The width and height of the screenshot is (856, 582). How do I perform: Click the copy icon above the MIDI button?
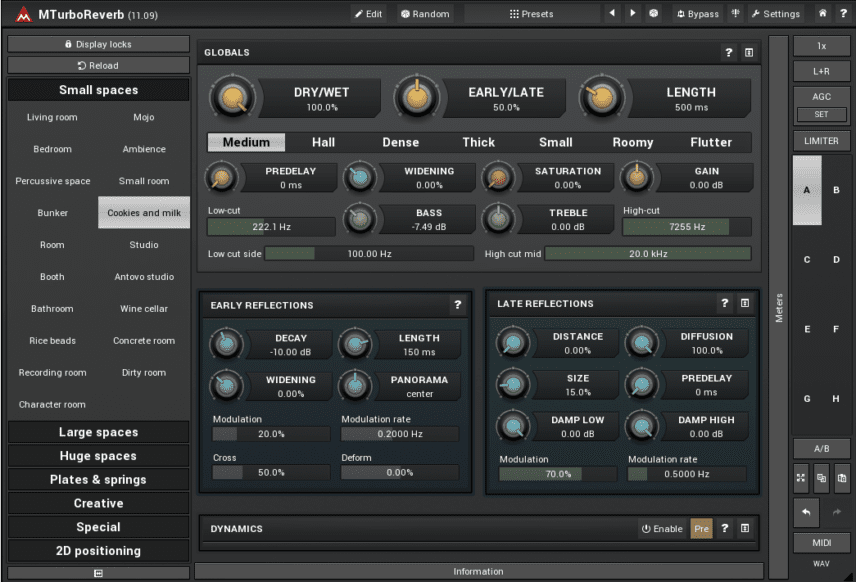[x=821, y=478]
